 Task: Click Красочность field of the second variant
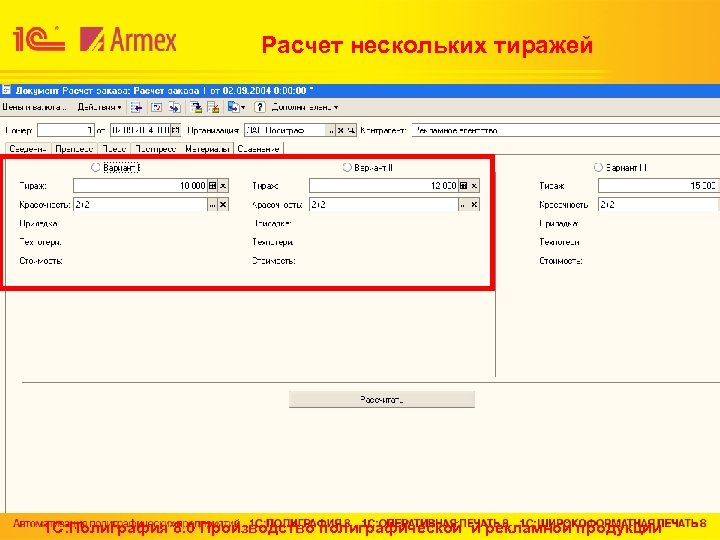point(383,204)
